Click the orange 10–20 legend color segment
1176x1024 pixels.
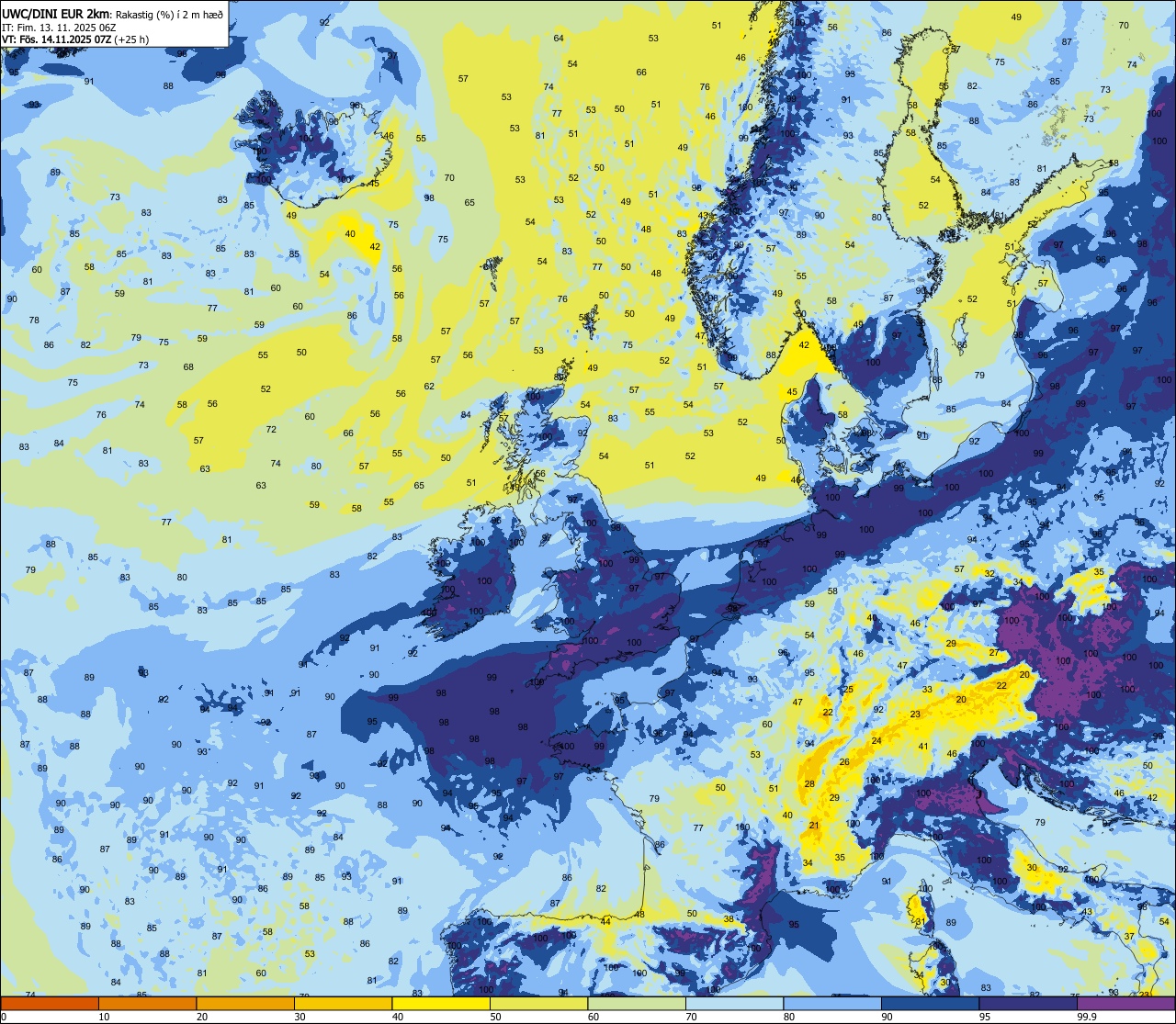pyautogui.click(x=147, y=1003)
